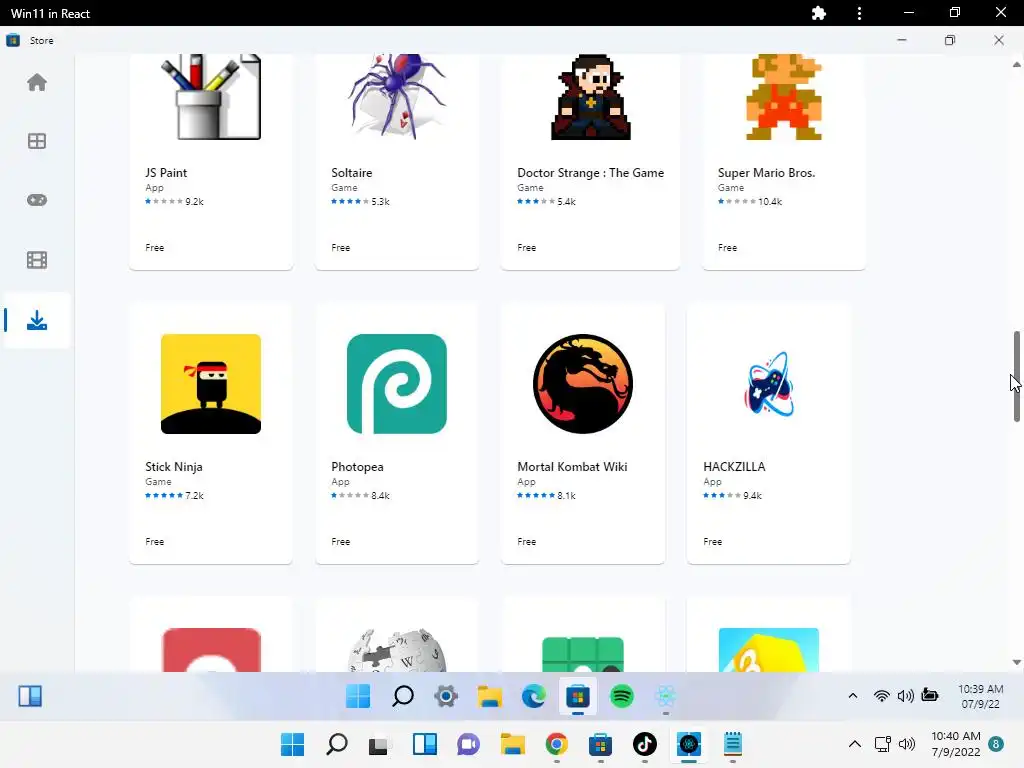Open the Movies section film icon
This screenshot has height=768, width=1024.
(x=37, y=260)
